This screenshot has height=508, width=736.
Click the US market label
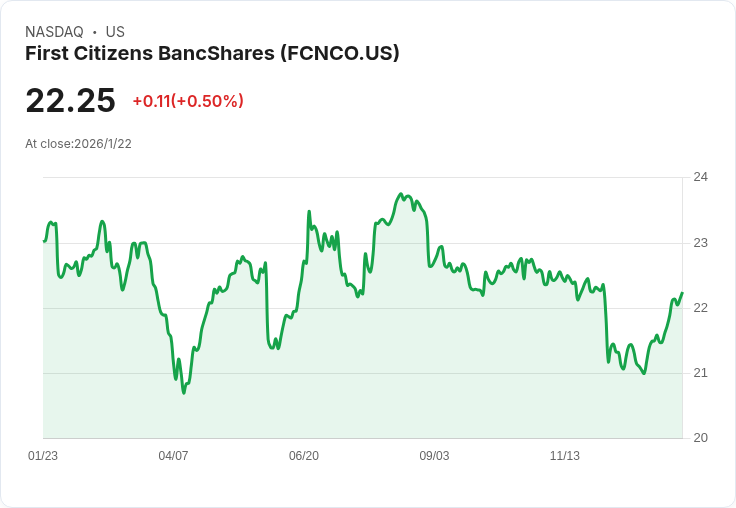coord(115,32)
